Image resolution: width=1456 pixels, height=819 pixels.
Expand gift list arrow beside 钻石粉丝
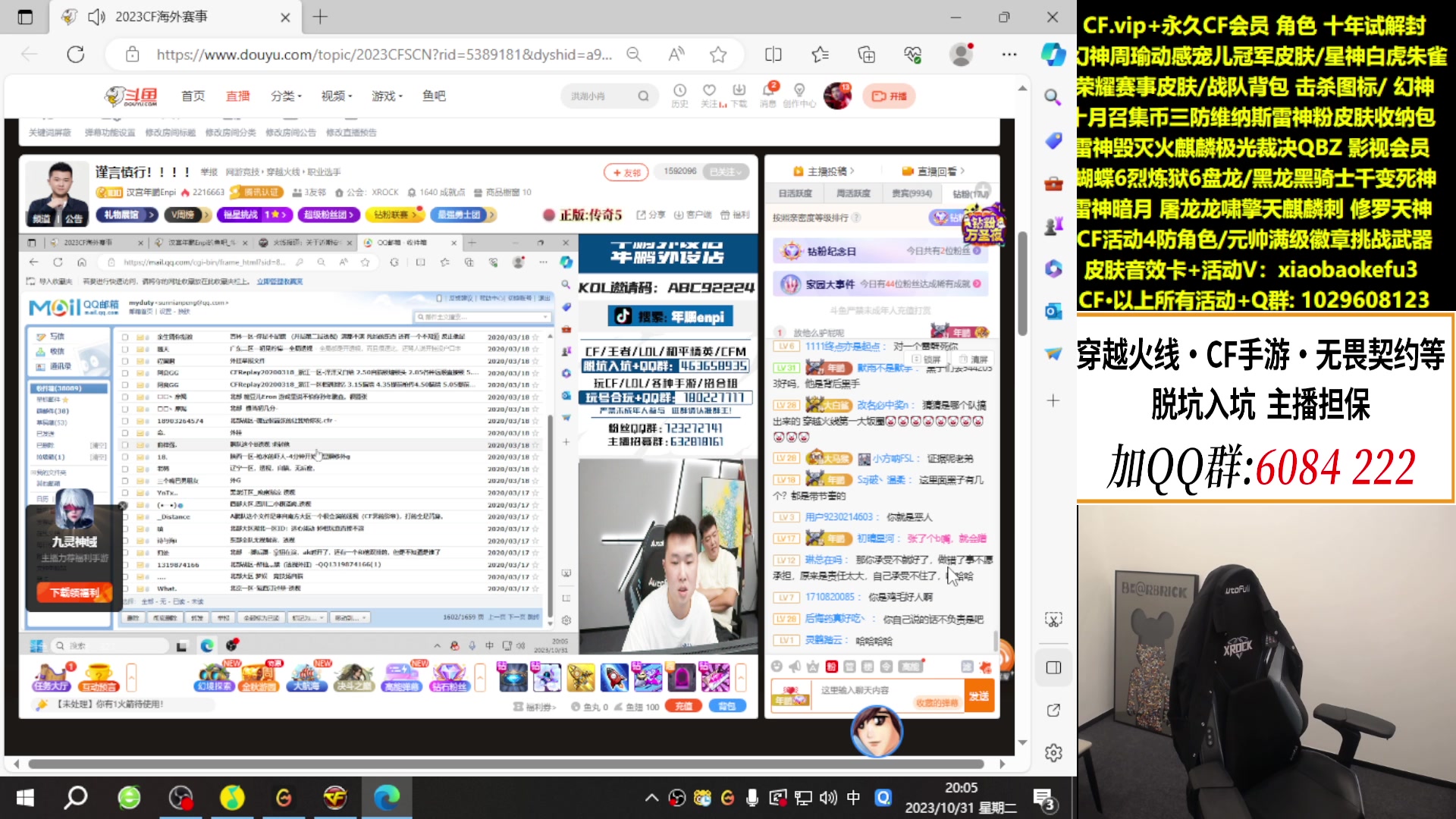(479, 676)
